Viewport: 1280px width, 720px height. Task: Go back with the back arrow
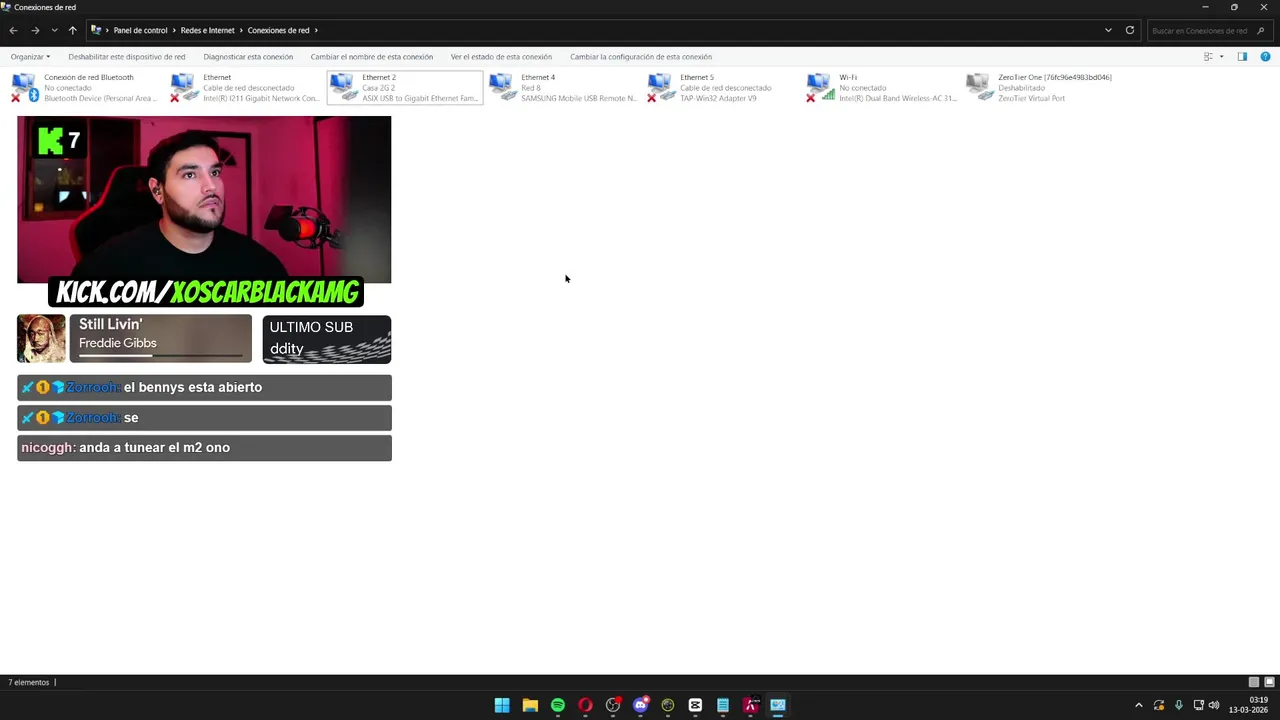coord(13,30)
